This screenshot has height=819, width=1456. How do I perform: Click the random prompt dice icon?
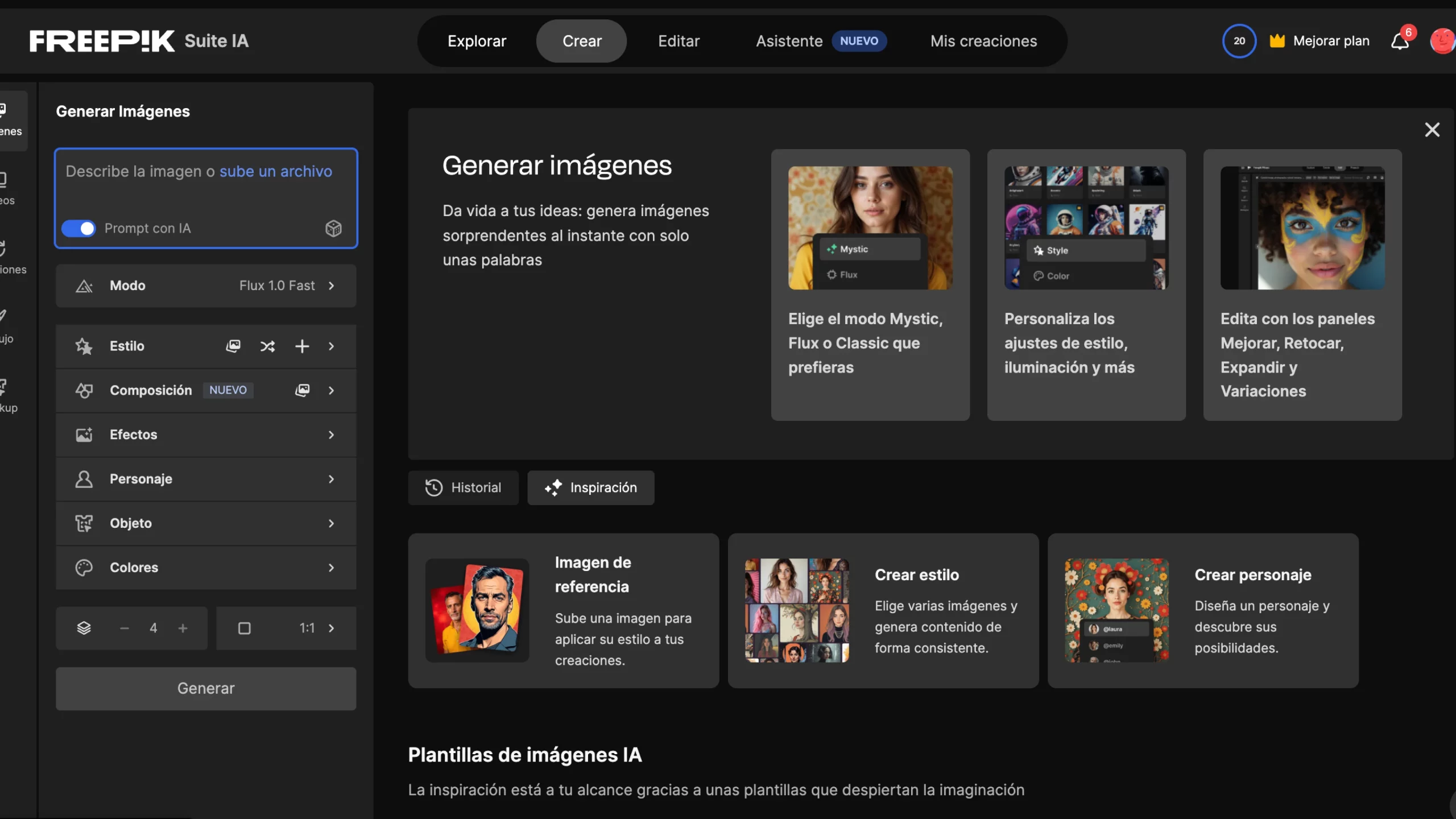point(333,228)
